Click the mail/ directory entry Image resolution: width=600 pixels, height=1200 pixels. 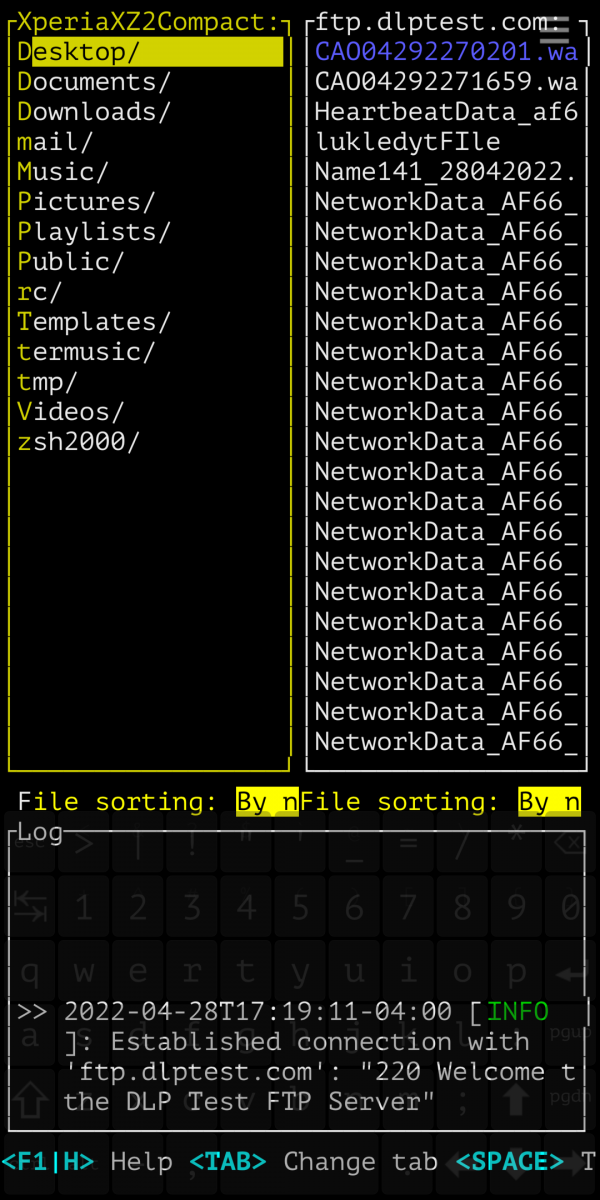point(55,142)
